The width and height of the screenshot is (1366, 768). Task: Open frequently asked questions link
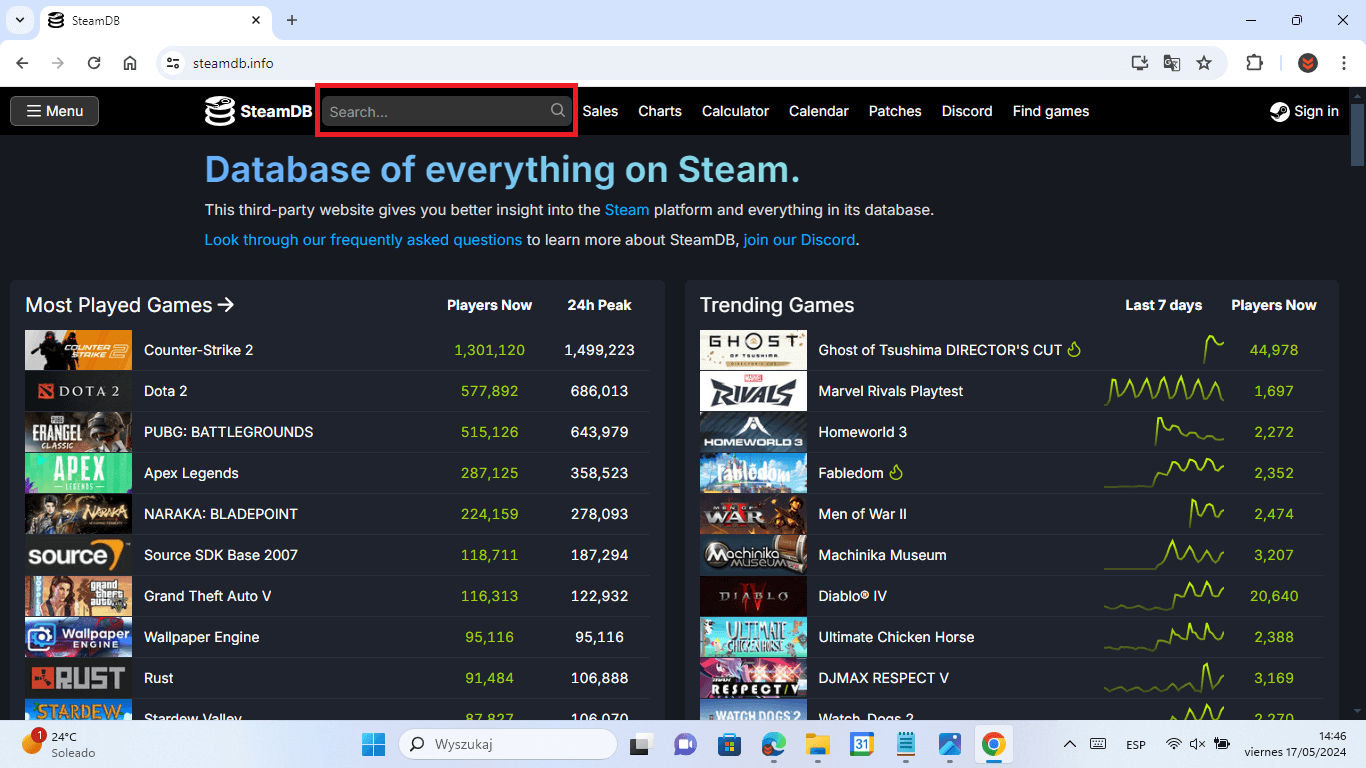pyautogui.click(x=363, y=240)
